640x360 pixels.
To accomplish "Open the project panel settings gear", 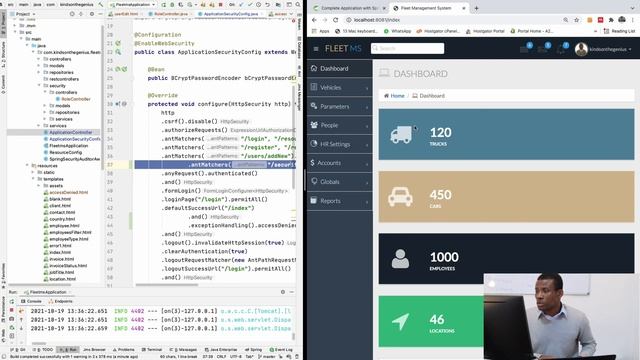I will tap(92, 14).
